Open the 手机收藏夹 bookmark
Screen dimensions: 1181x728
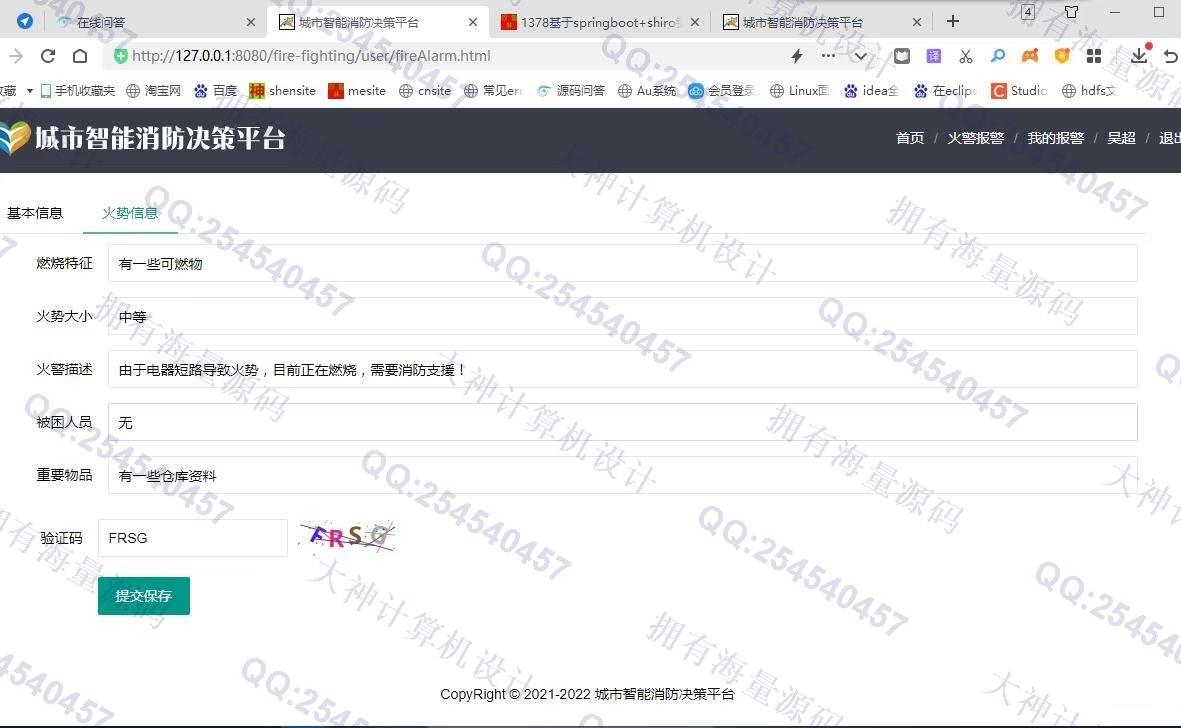[78, 90]
